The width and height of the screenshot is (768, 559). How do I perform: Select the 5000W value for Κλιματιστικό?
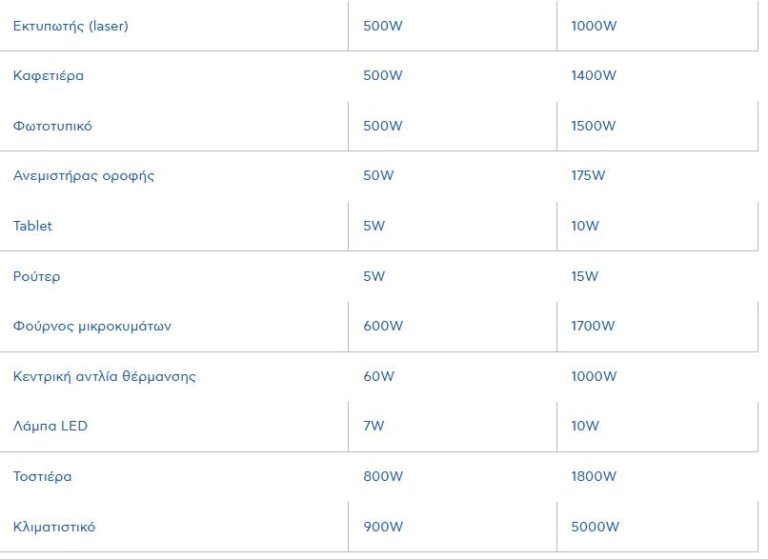[x=596, y=526]
